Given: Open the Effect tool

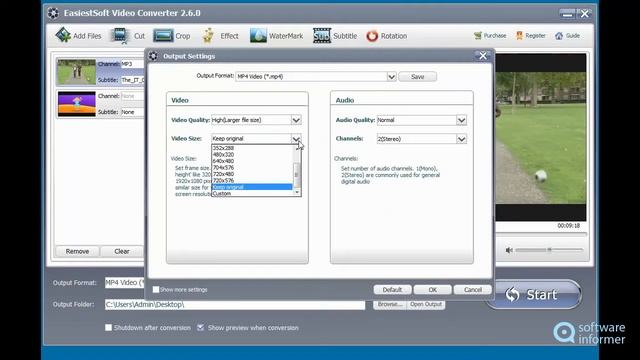Looking at the screenshot, I should pos(220,36).
